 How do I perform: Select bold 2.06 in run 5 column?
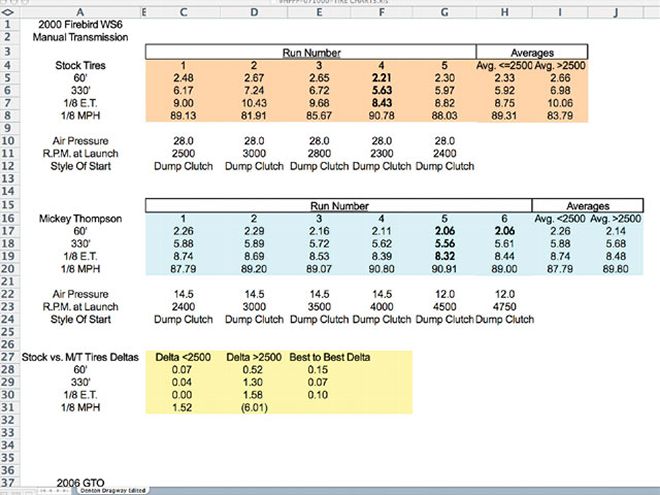pos(444,231)
